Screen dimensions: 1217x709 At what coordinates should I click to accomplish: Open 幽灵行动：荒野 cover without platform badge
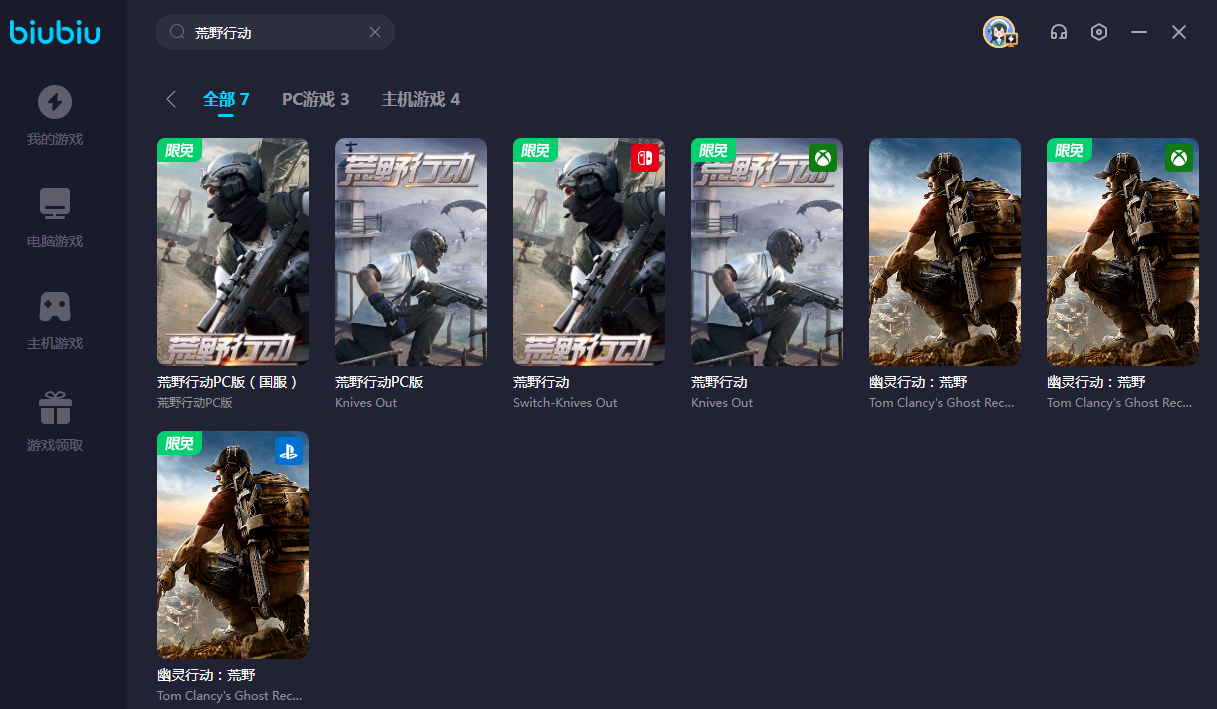[x=945, y=251]
